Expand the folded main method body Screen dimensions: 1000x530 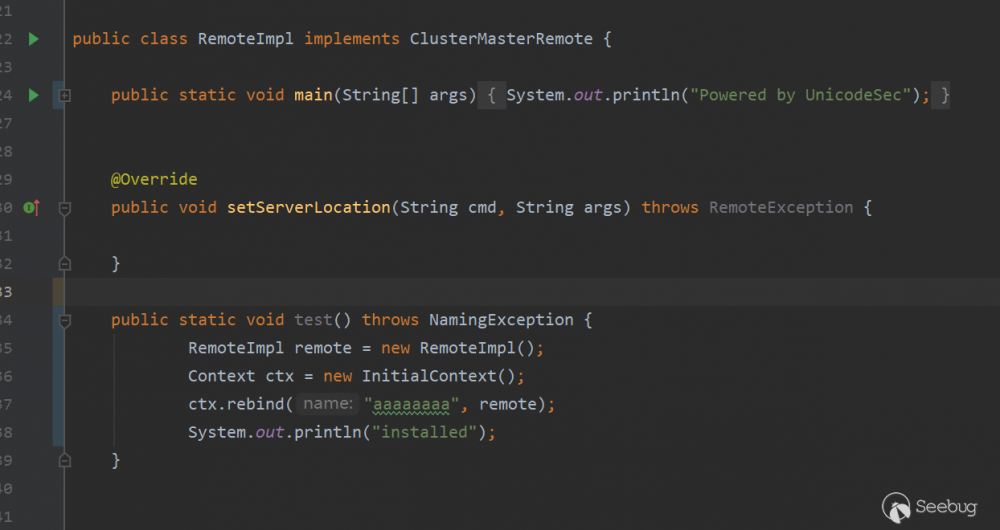point(64,96)
